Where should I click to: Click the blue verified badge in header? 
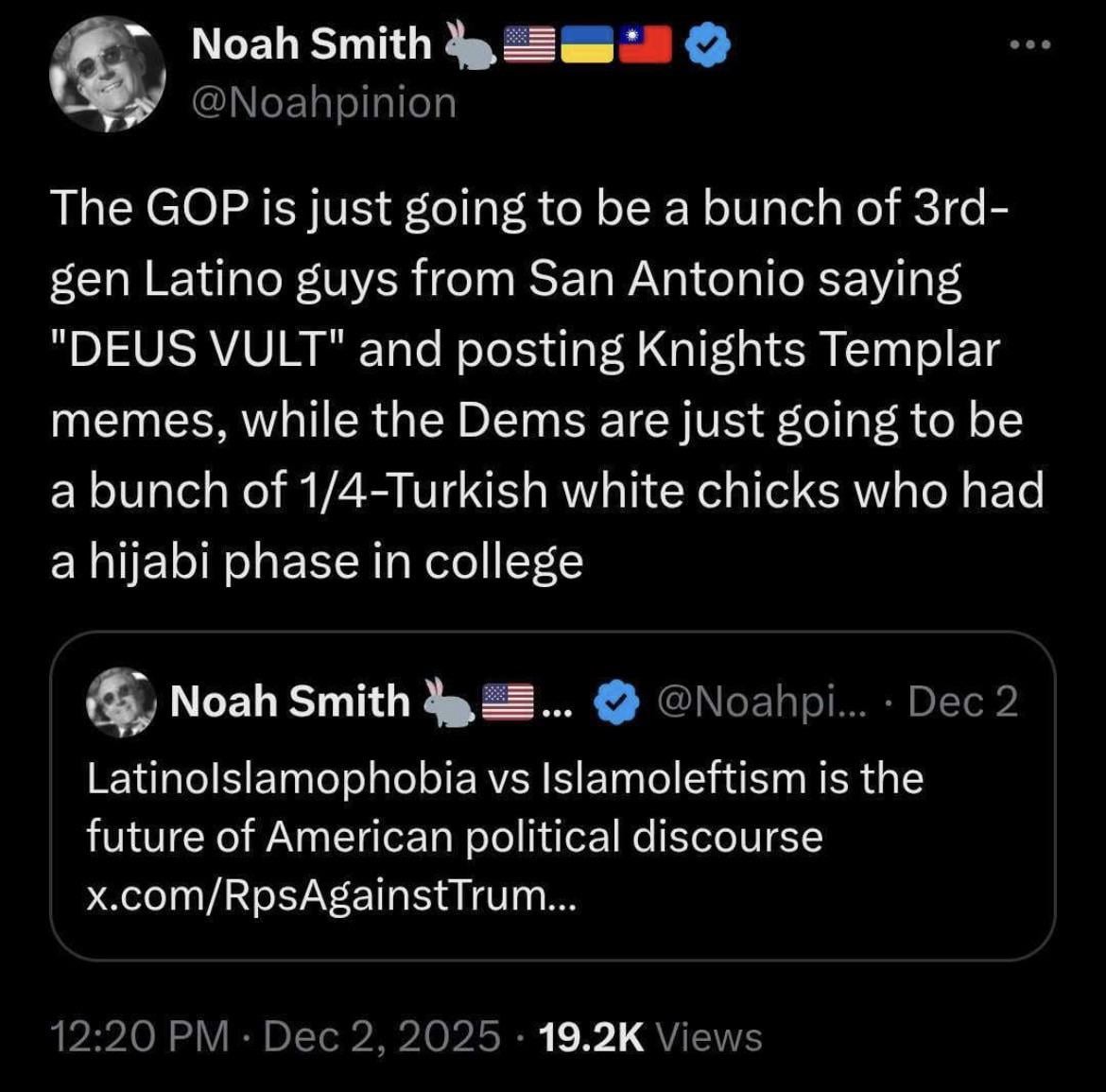click(706, 44)
